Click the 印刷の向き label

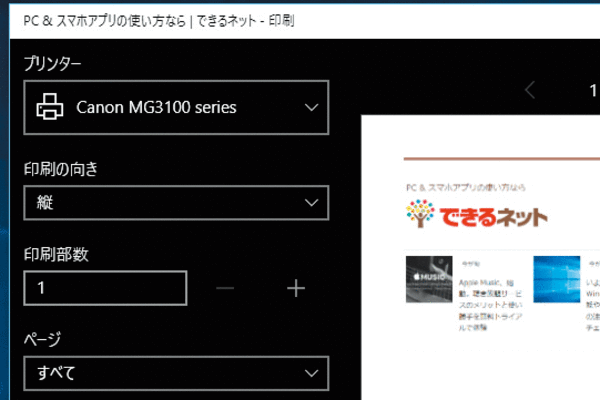click(x=61, y=169)
